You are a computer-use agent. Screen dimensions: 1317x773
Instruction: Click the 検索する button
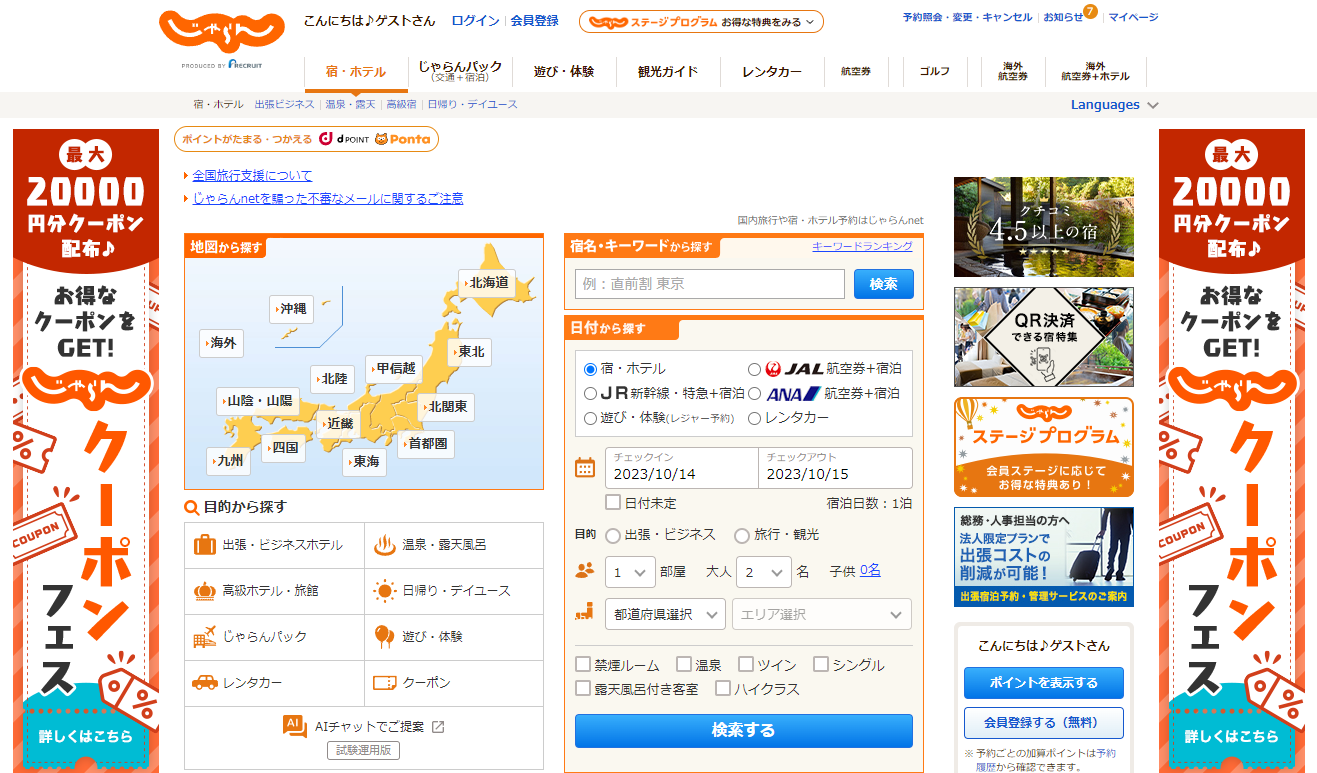744,731
